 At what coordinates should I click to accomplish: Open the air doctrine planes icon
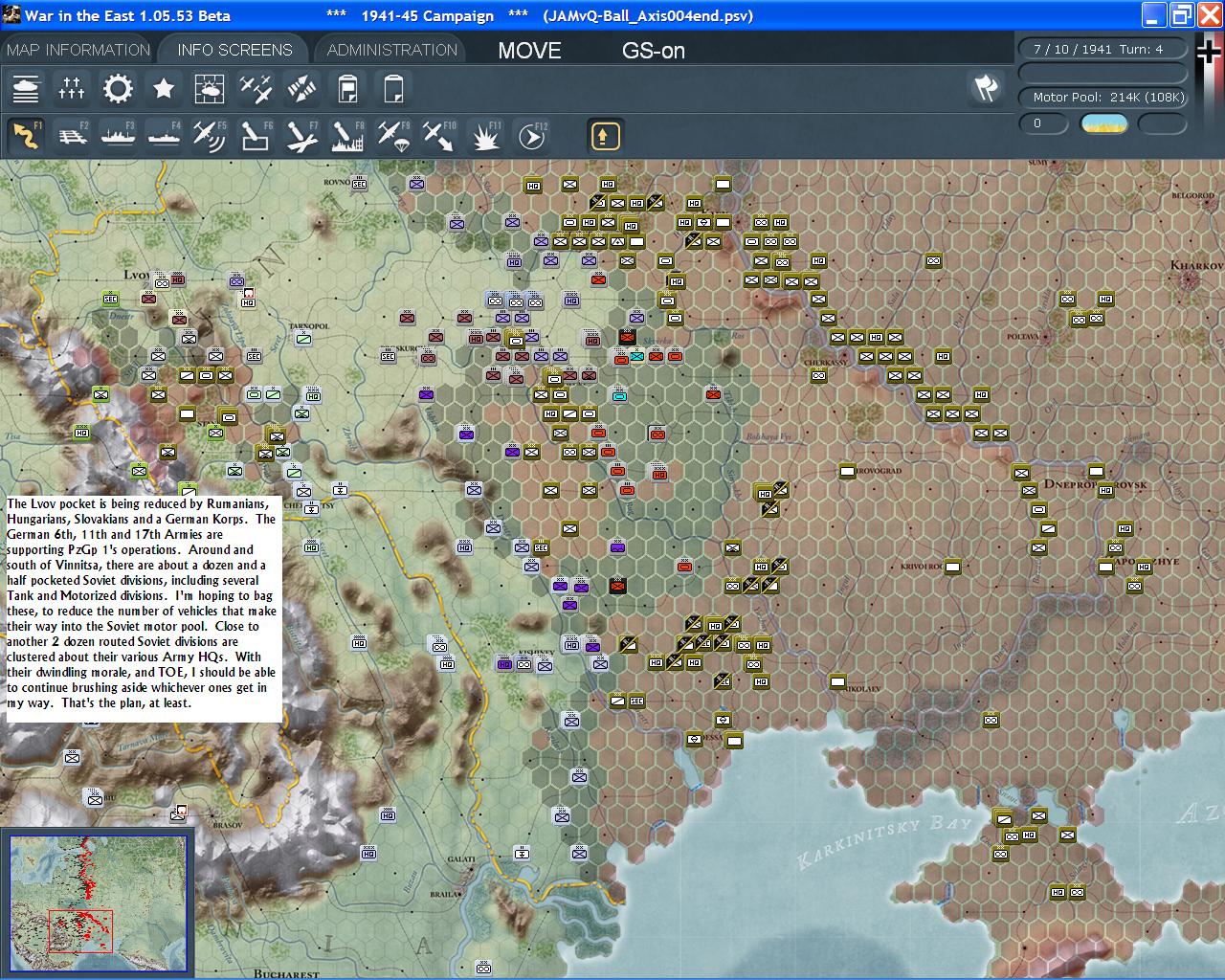click(x=256, y=89)
